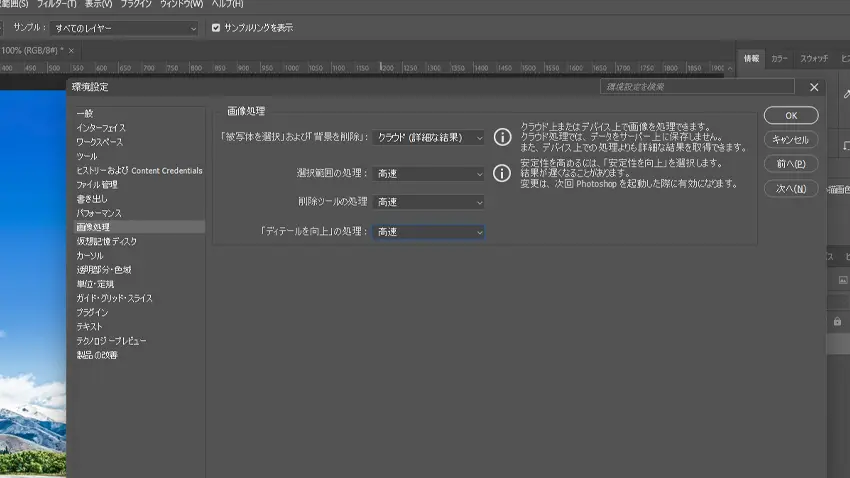Click info icon beside 選択範囲の処理 dropdown

click(503, 173)
